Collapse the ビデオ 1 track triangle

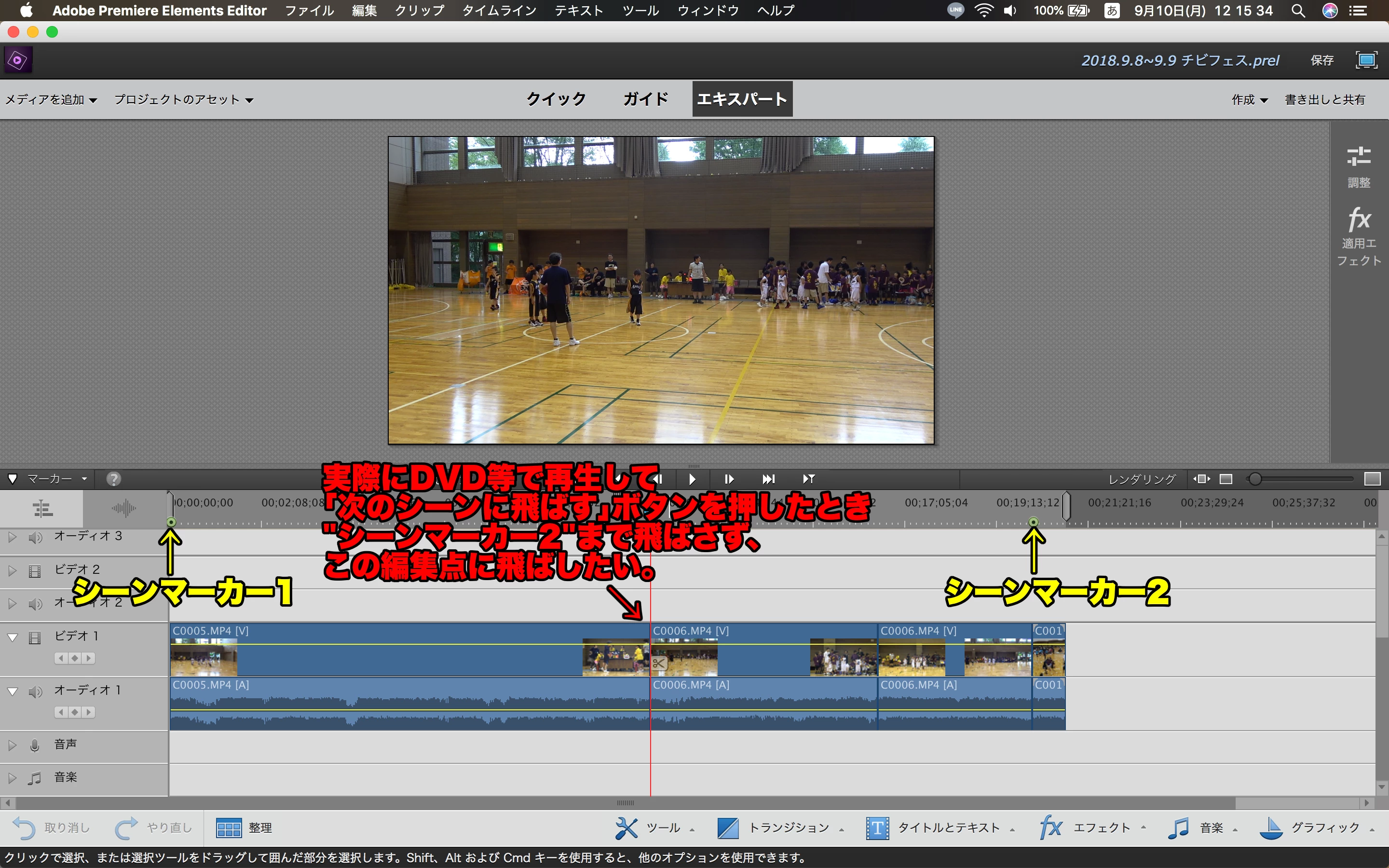12,637
